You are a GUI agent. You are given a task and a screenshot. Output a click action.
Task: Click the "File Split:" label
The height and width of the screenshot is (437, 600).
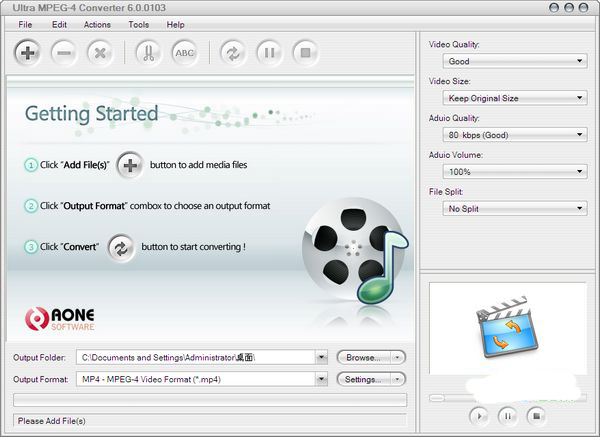point(446,192)
